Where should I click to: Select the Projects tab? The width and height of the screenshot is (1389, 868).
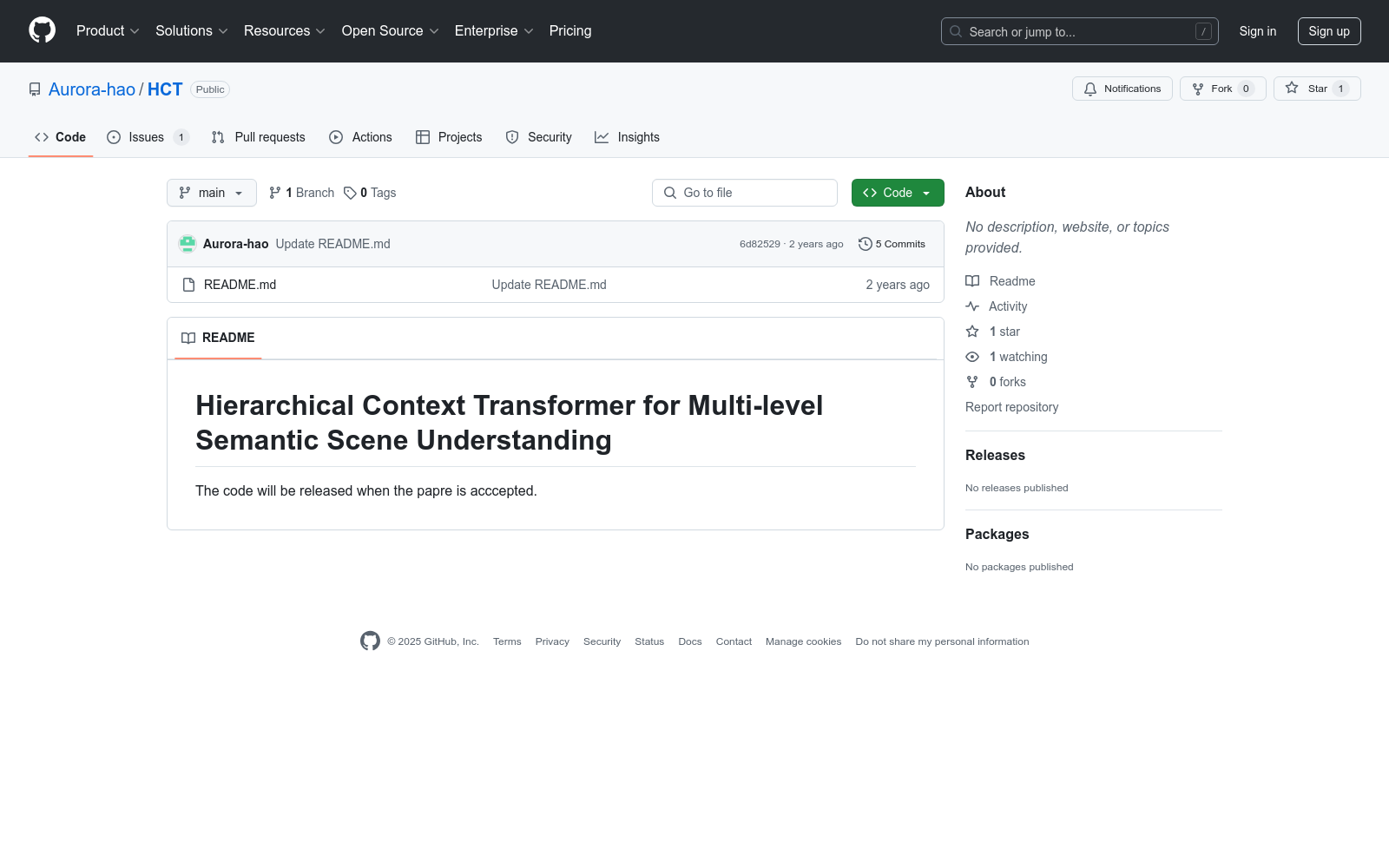[449, 137]
